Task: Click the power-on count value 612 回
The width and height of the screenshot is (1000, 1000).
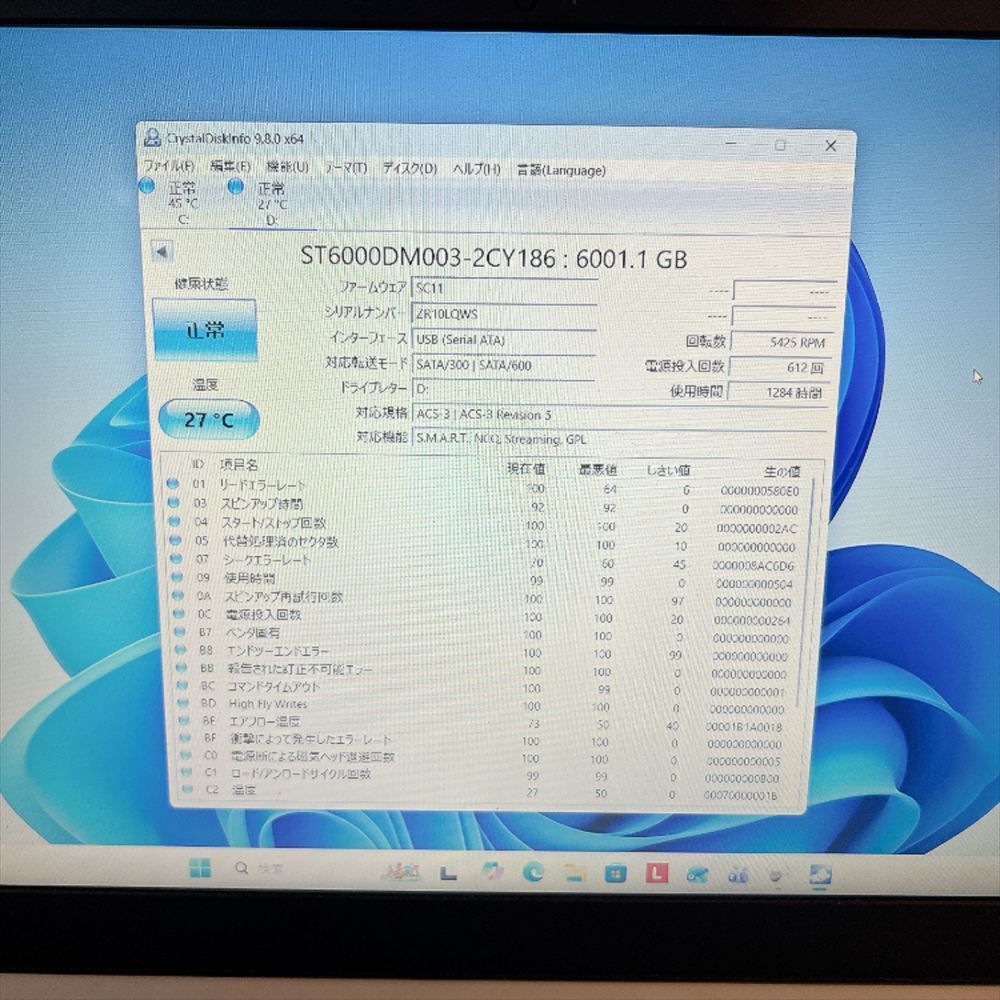Action: pos(779,367)
